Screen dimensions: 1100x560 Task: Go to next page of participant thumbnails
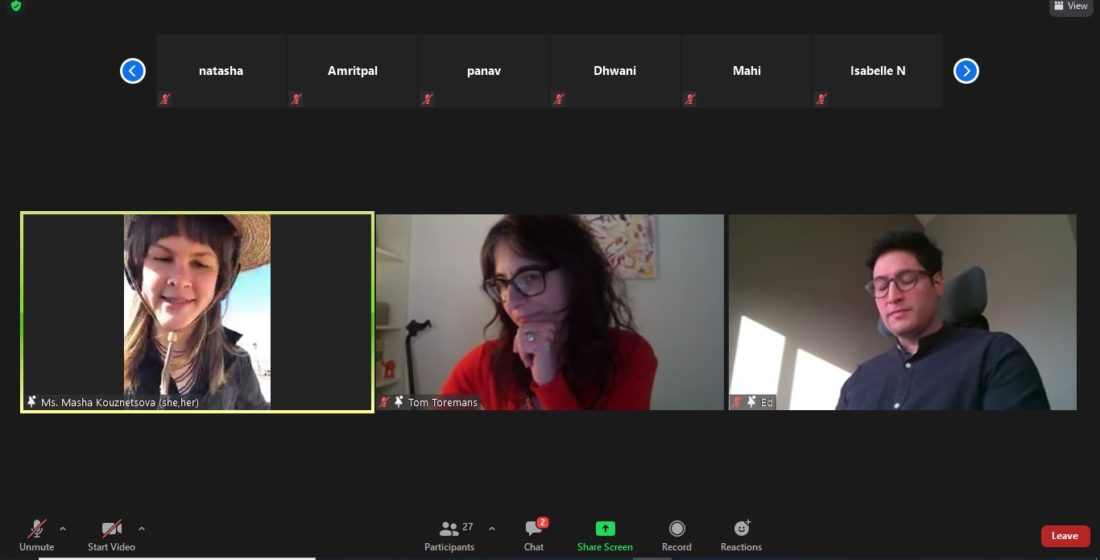pos(966,71)
